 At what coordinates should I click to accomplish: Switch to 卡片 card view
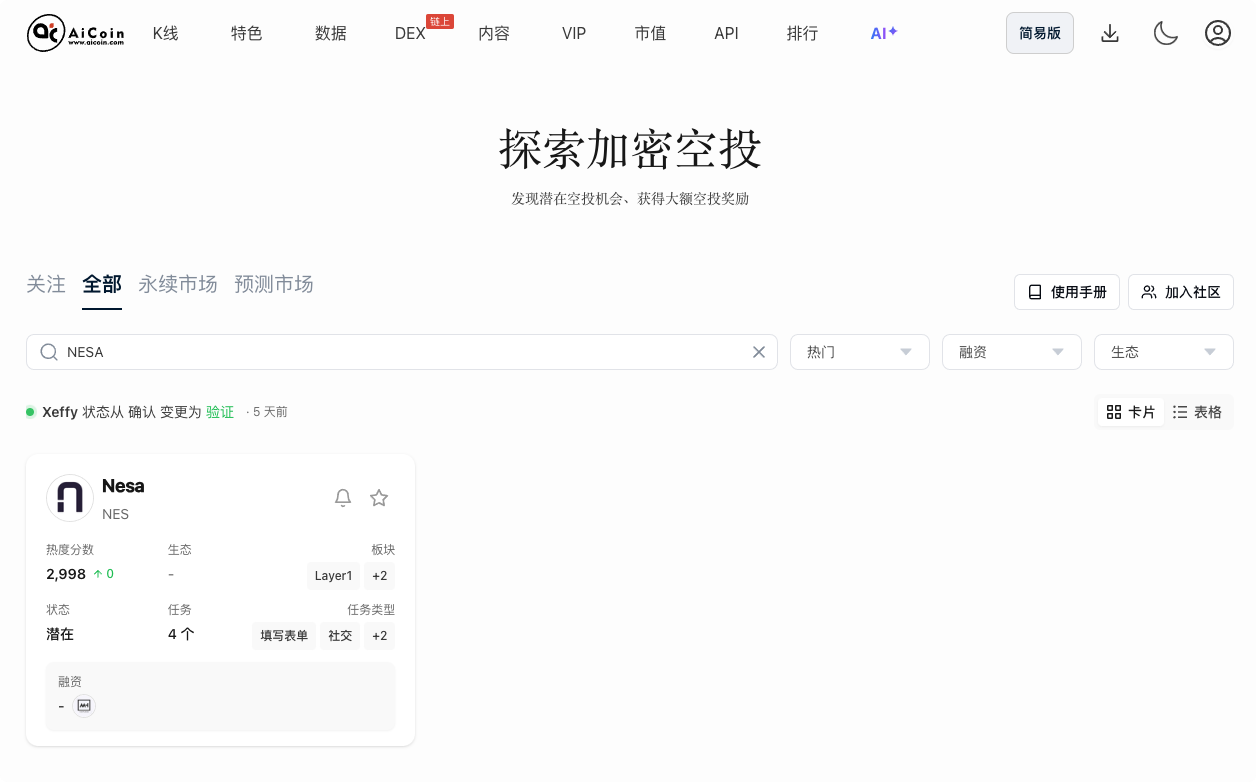(1131, 412)
